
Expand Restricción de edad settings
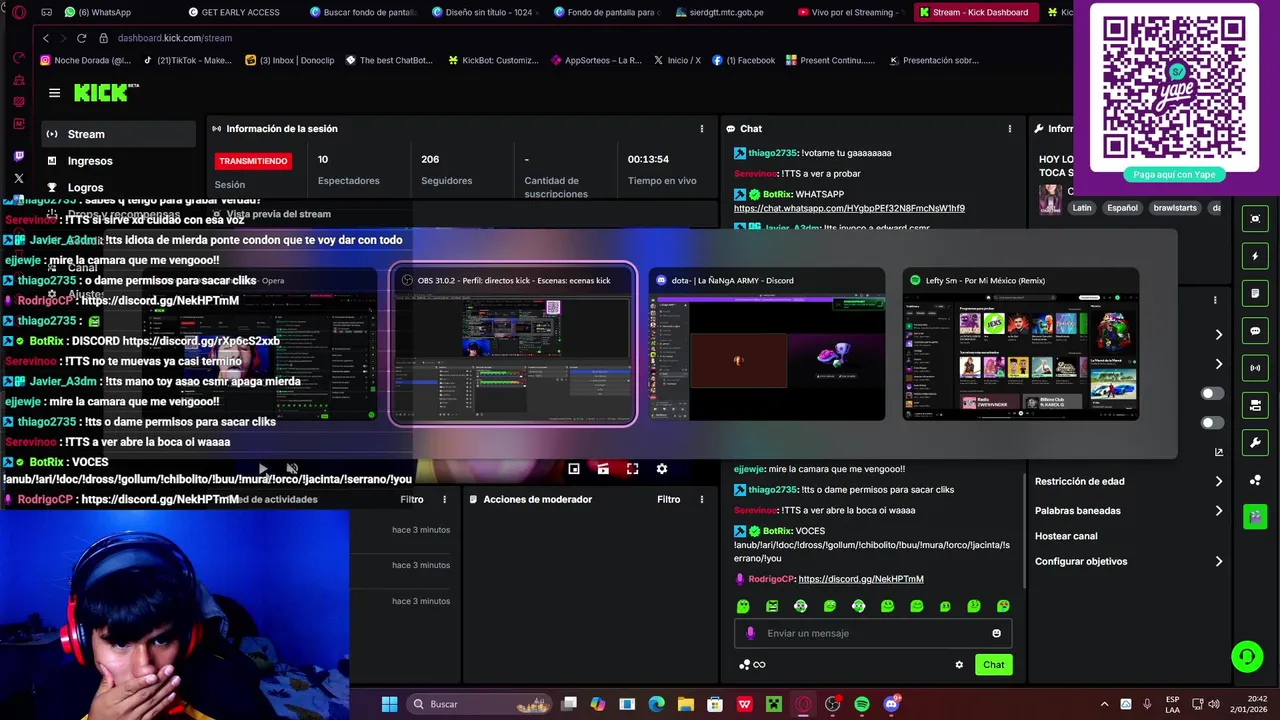(1218, 481)
